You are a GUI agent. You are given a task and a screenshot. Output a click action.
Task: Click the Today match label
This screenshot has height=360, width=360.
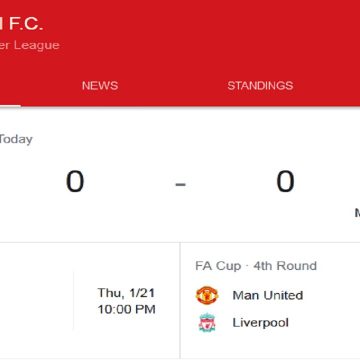point(16,139)
